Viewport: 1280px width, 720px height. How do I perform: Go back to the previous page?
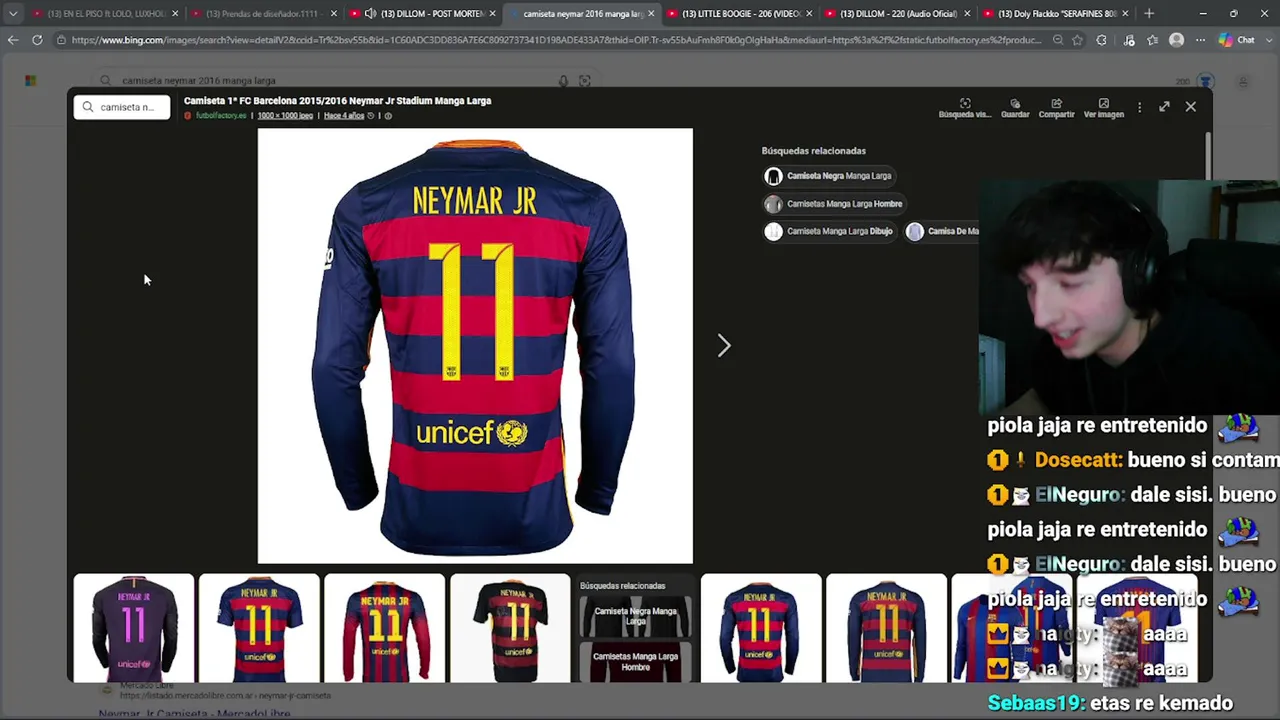tap(12, 40)
